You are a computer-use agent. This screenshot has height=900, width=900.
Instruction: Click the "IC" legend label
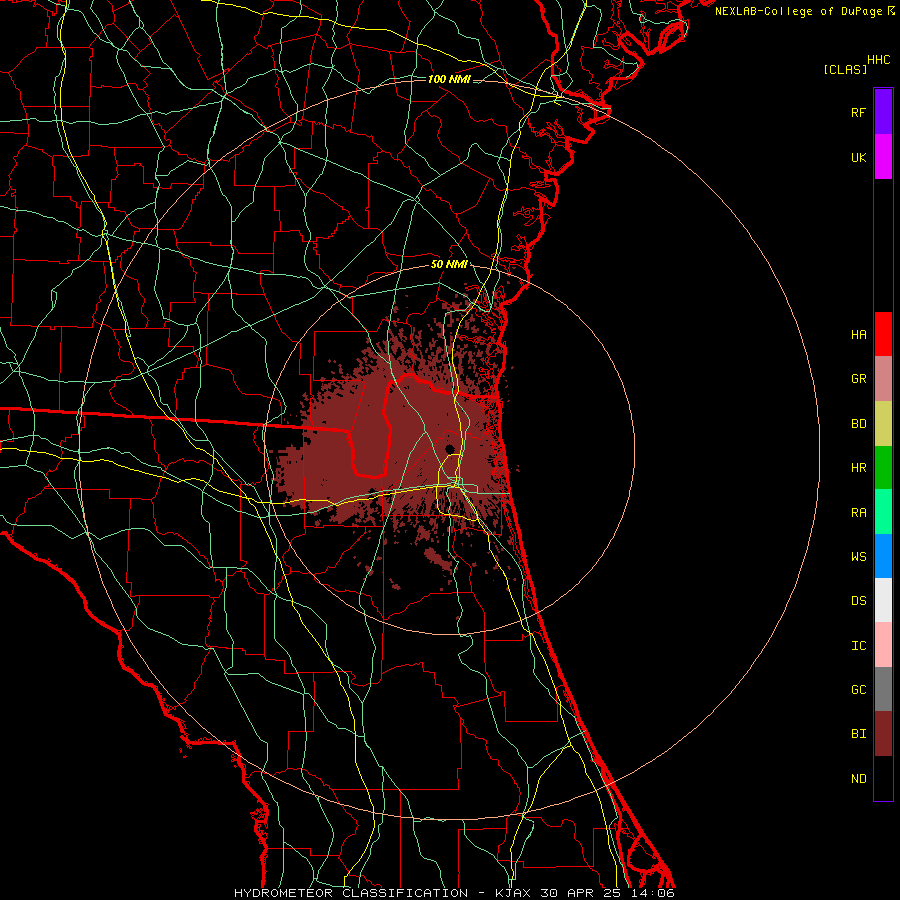pos(858,645)
